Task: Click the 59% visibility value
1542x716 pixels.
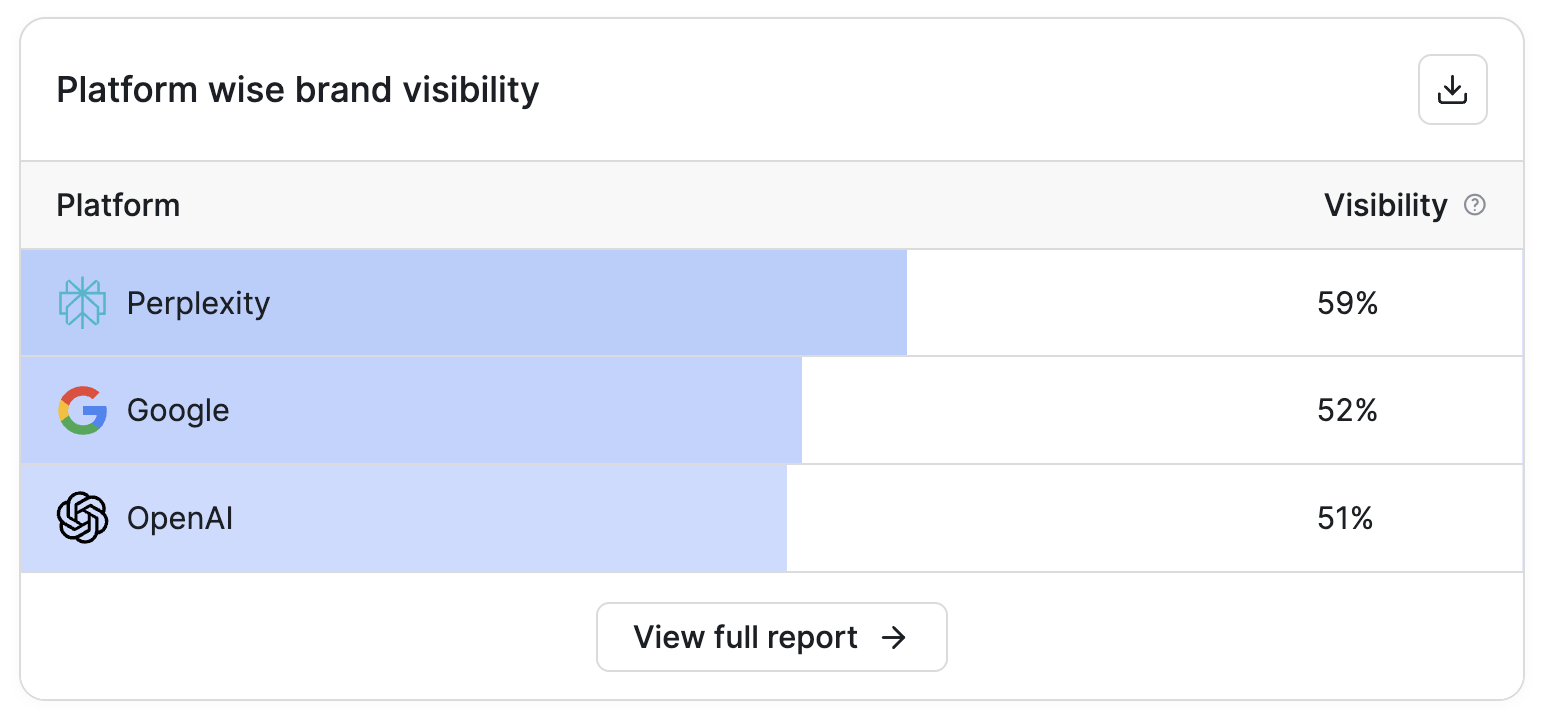Action: pos(1348,303)
